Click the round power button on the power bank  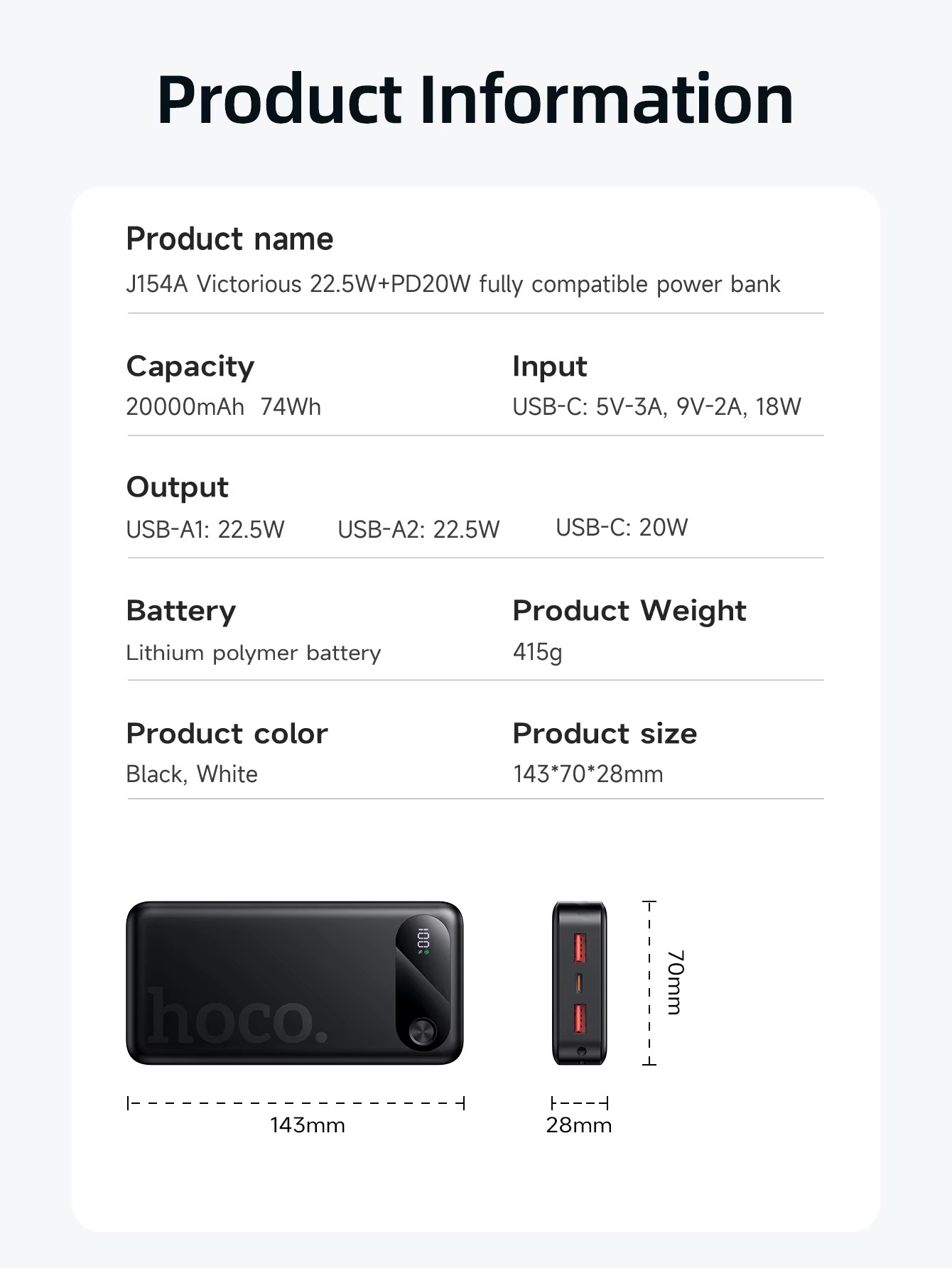(x=422, y=1031)
